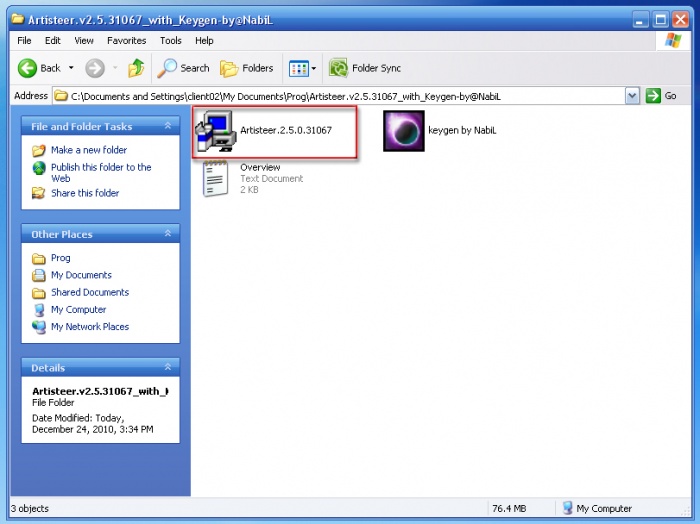
Task: Open My Network Places link
Action: (x=90, y=327)
